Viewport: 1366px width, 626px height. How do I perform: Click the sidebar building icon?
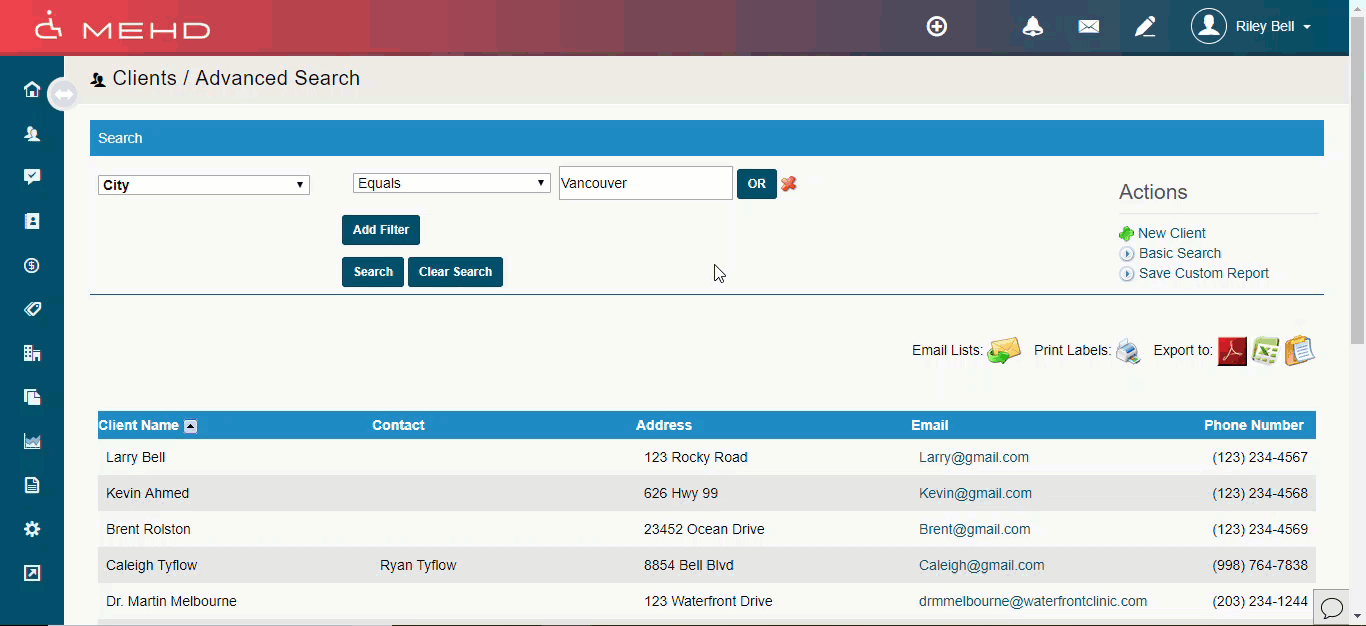(x=32, y=353)
